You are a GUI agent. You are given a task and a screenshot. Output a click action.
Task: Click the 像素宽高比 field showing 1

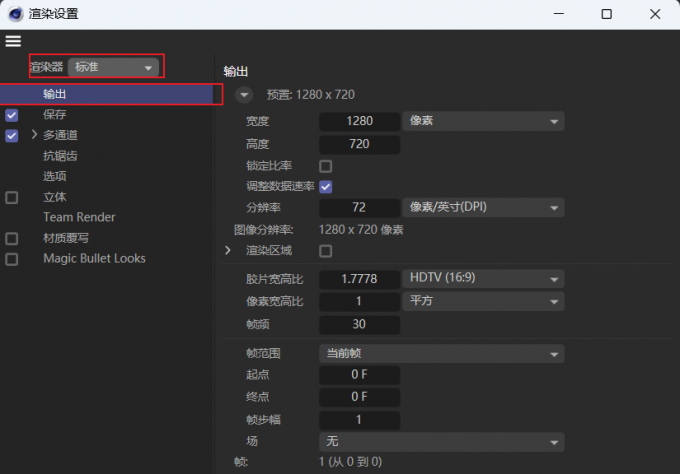click(x=360, y=301)
